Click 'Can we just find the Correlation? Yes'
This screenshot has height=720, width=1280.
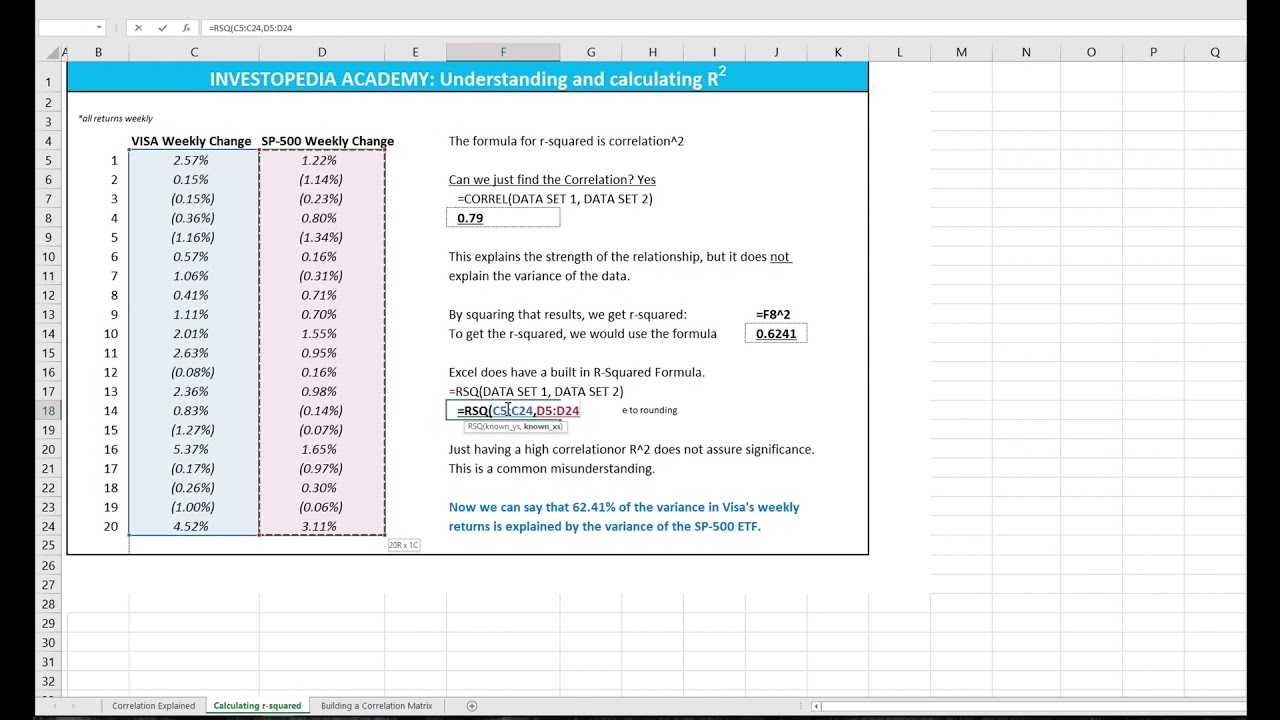click(552, 180)
